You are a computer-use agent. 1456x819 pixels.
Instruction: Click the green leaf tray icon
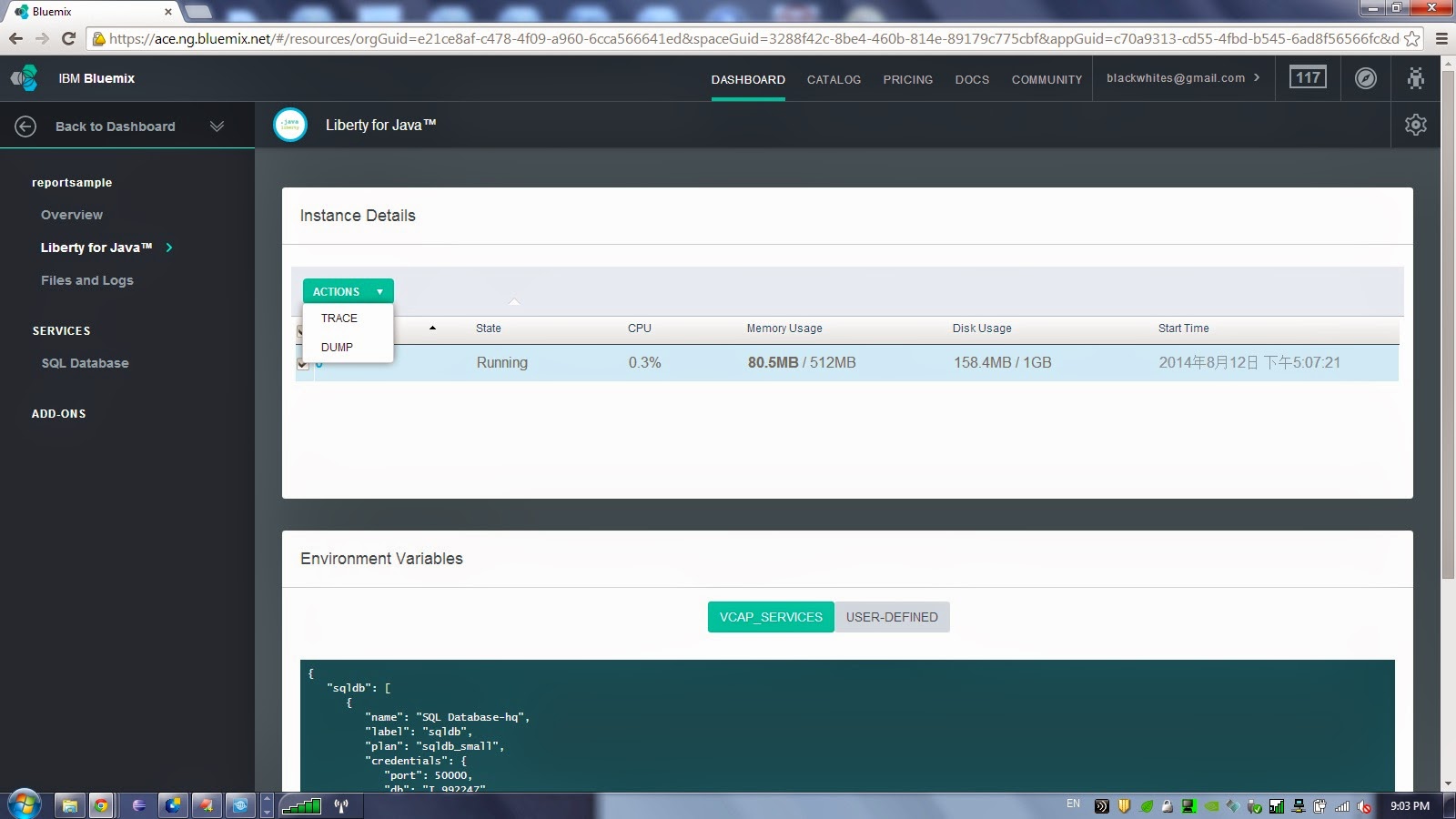tap(1147, 806)
